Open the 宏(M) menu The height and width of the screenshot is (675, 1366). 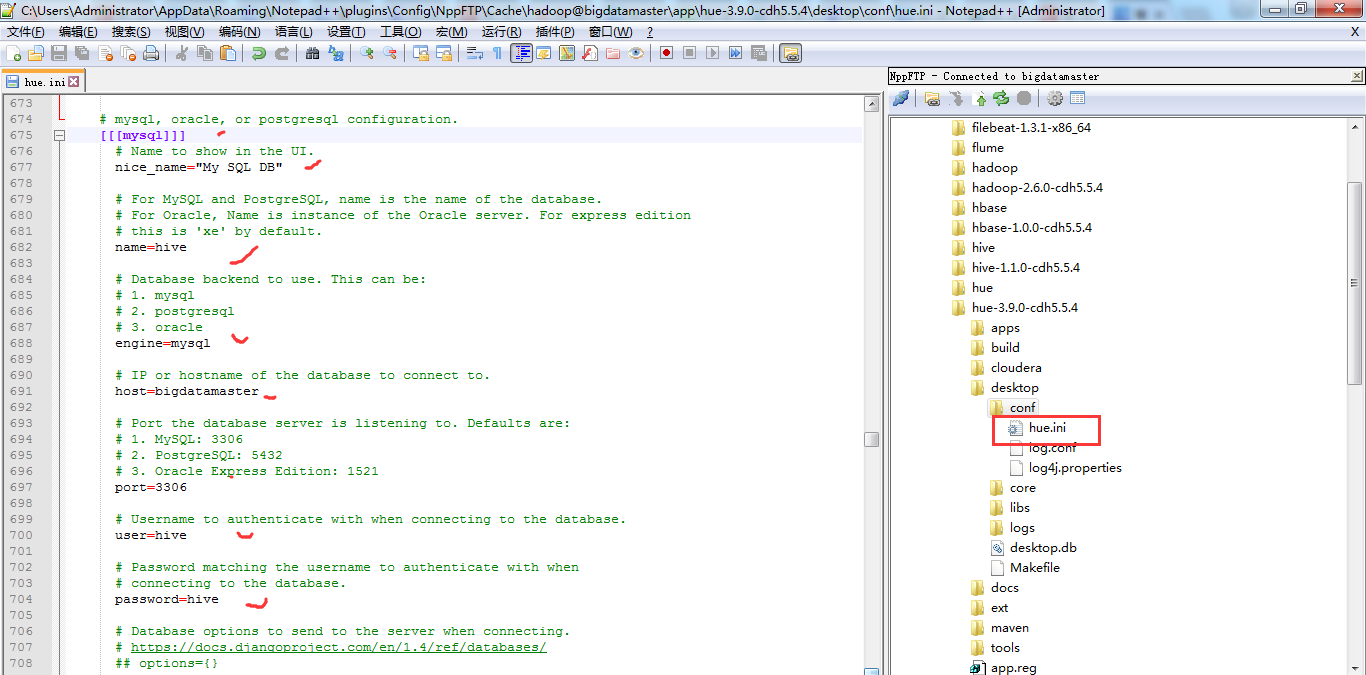pyautogui.click(x=452, y=32)
